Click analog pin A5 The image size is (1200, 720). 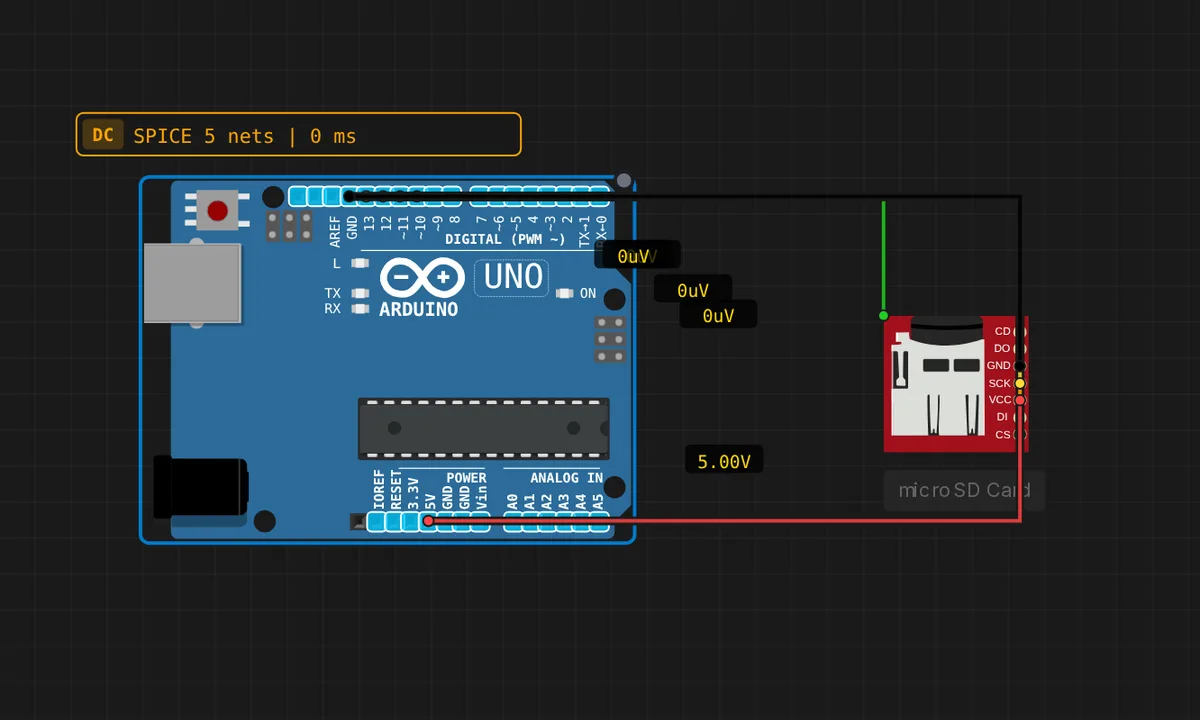[x=599, y=521]
